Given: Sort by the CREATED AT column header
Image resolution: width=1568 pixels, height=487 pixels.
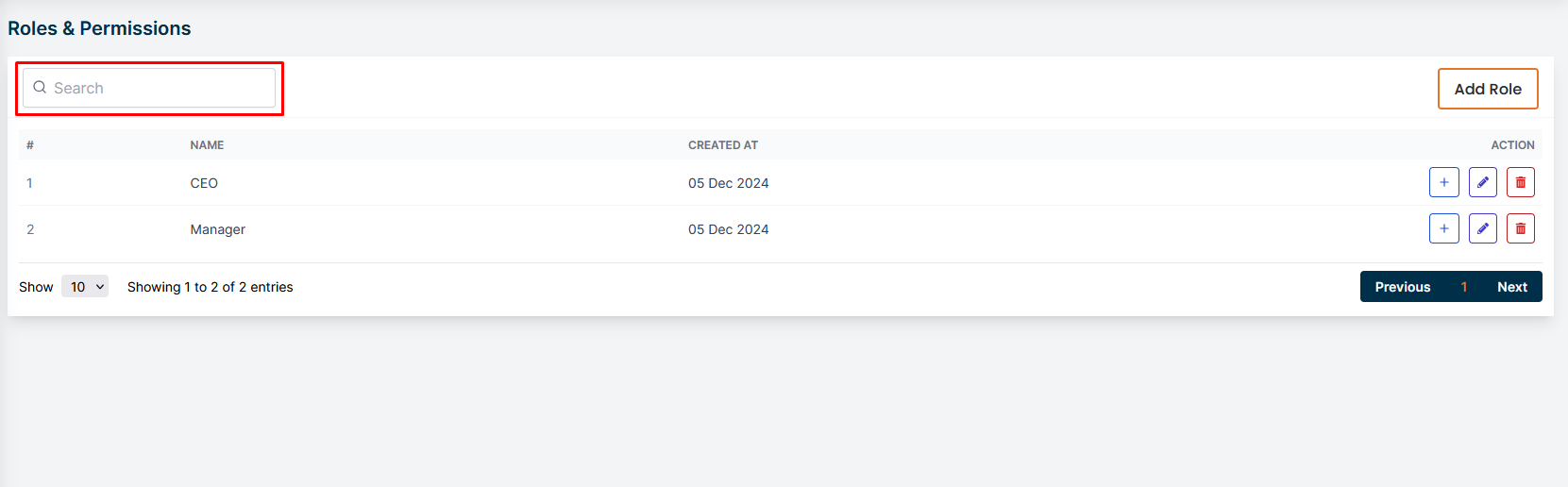Looking at the screenshot, I should 722,145.
